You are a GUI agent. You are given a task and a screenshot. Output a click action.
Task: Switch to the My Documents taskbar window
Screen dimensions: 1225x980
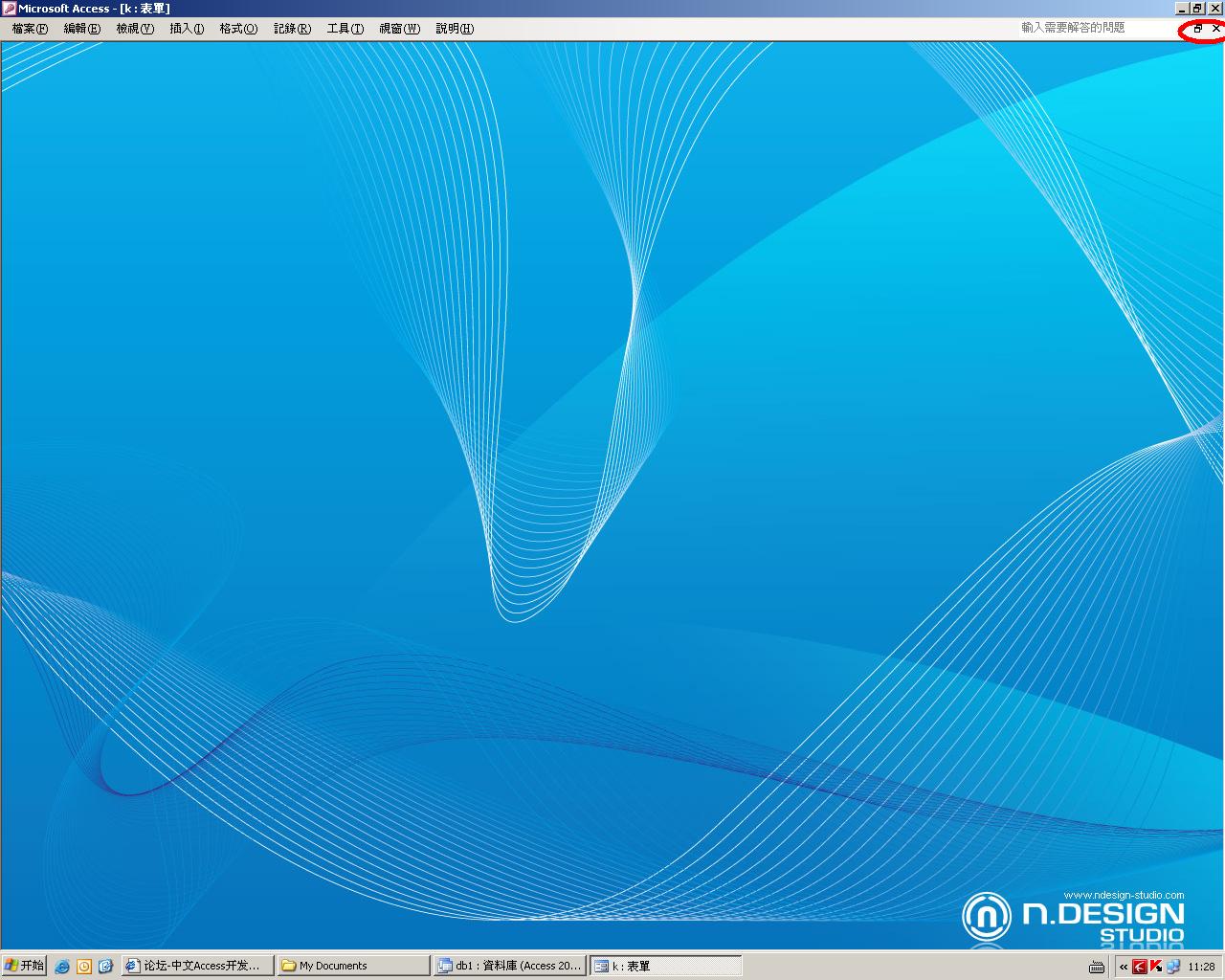[x=353, y=966]
